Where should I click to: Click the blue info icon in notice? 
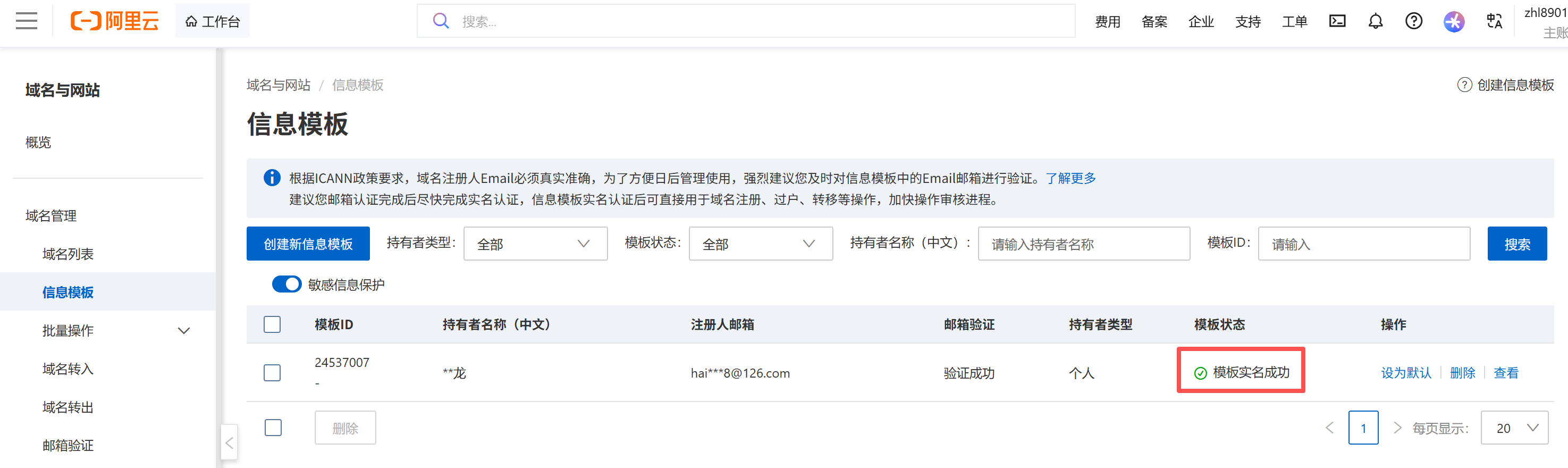[x=272, y=178]
